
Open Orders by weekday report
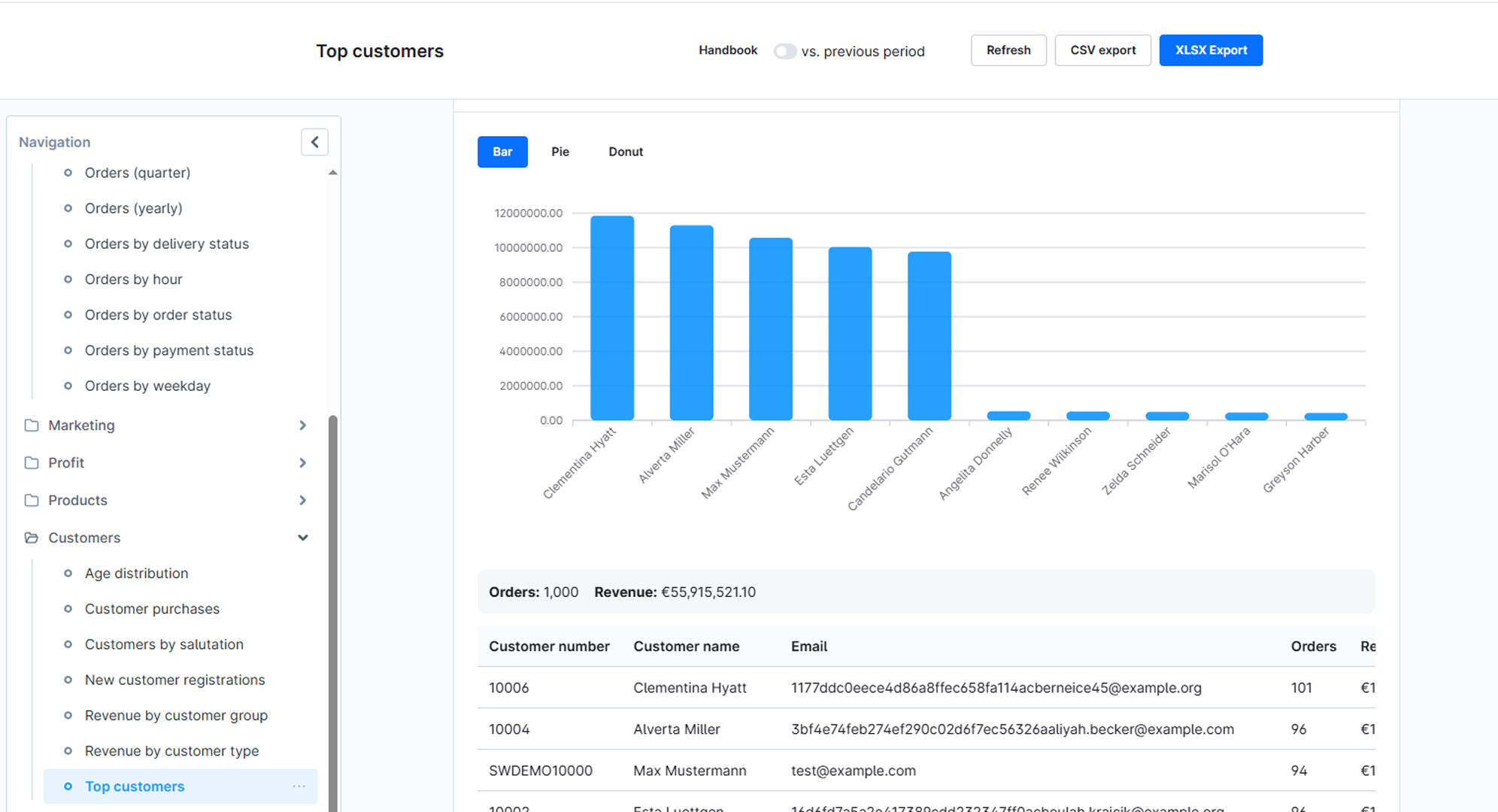click(147, 386)
